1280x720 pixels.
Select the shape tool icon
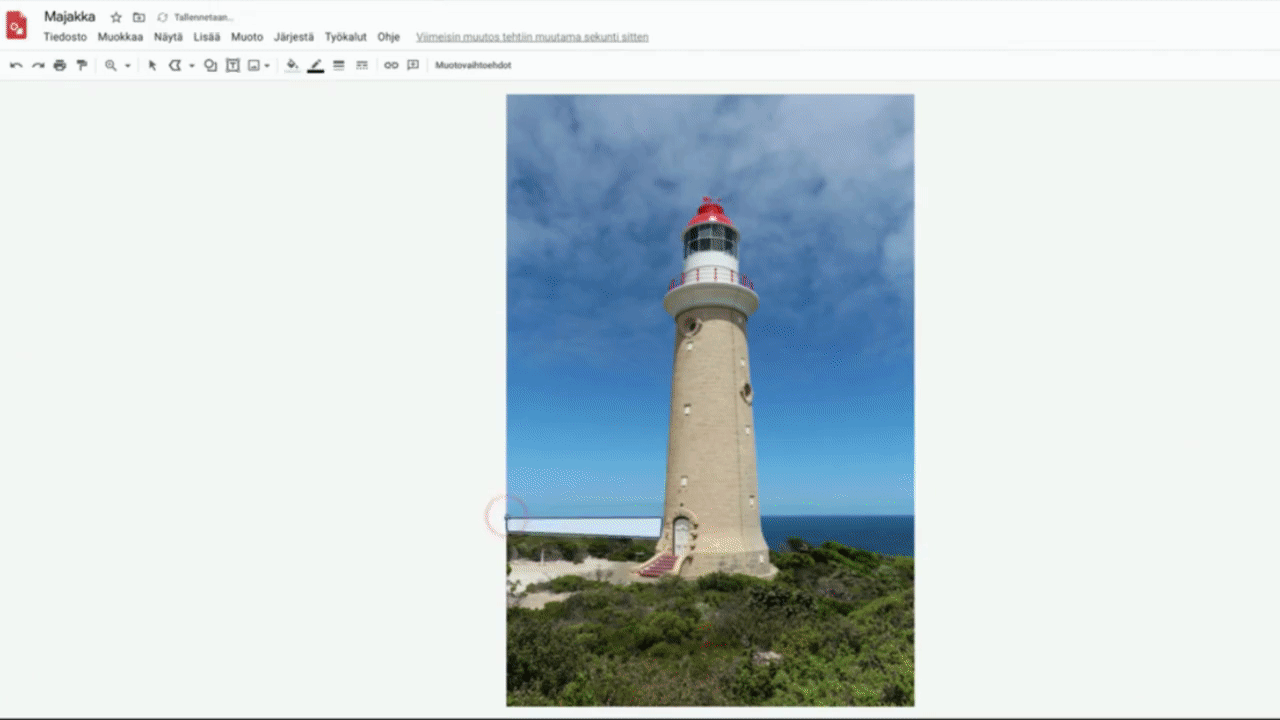coord(210,65)
